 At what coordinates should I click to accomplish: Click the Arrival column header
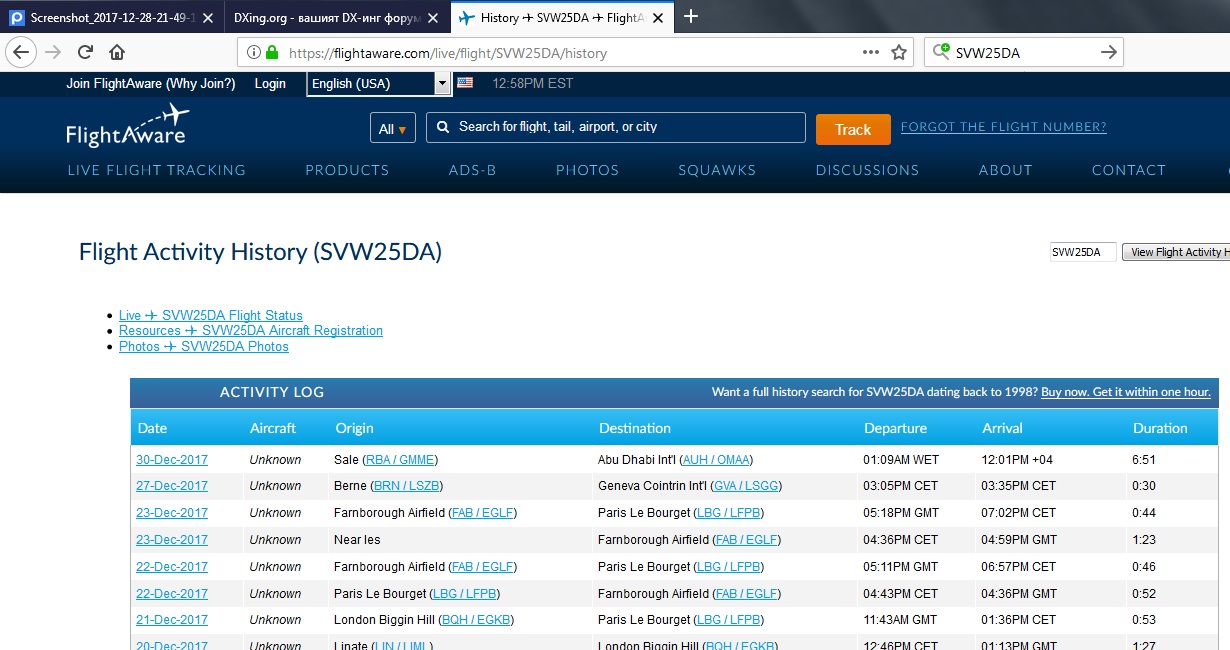tap(1002, 428)
